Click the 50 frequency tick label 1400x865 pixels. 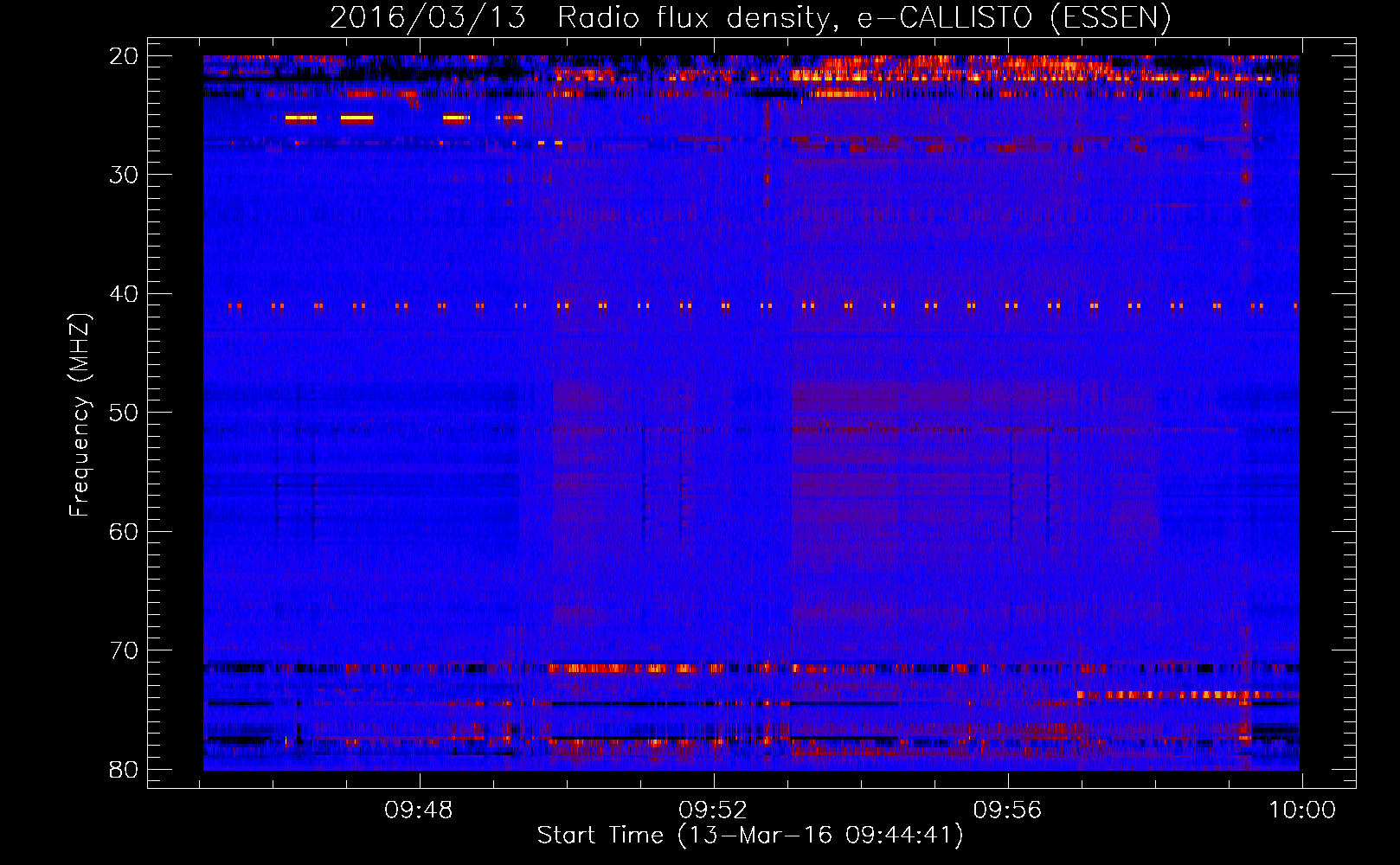[125, 413]
